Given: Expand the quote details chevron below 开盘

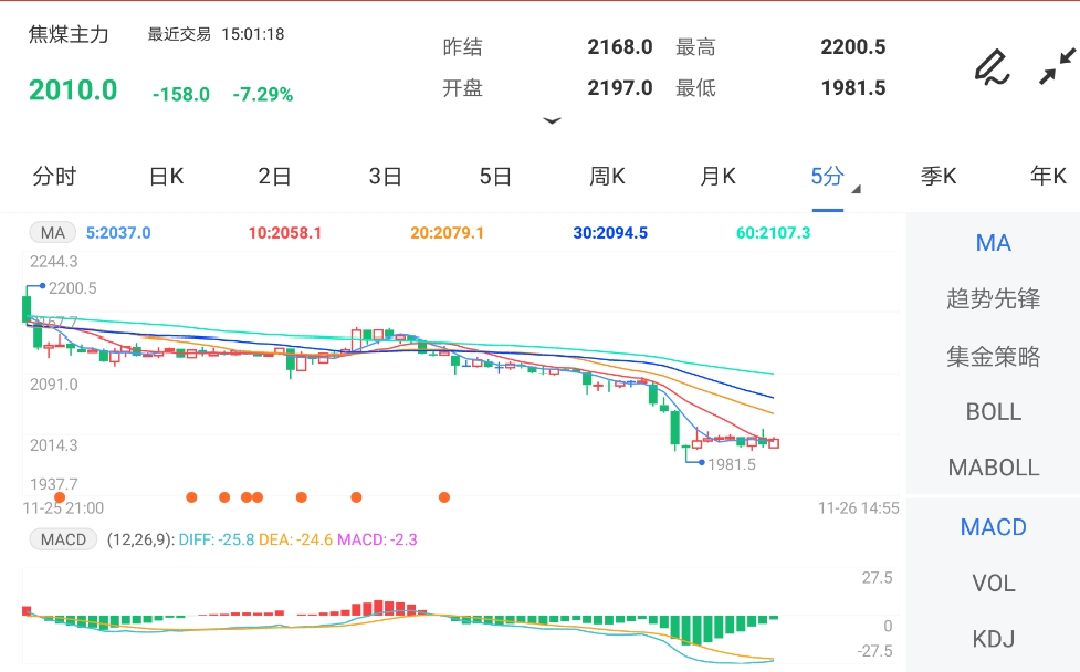Looking at the screenshot, I should pyautogui.click(x=553, y=121).
